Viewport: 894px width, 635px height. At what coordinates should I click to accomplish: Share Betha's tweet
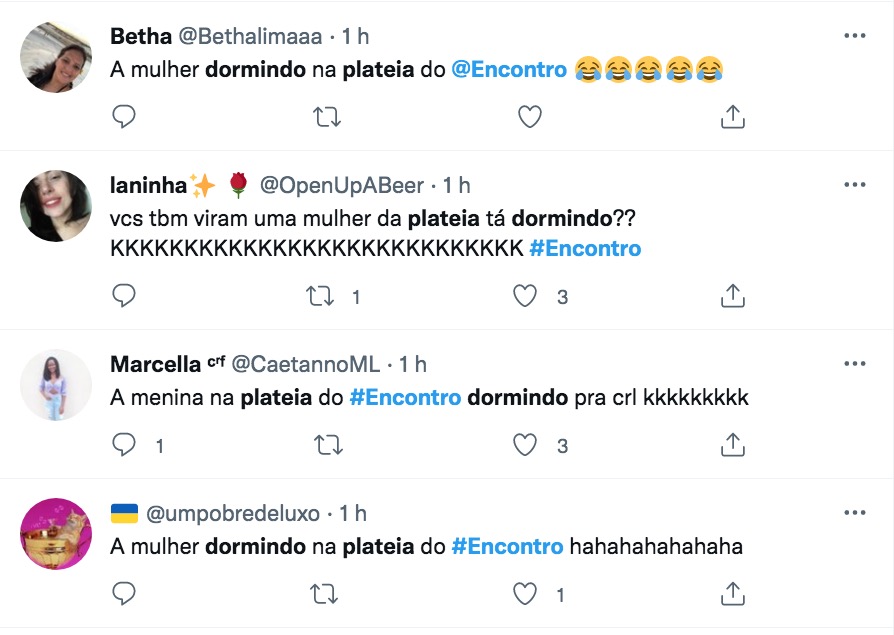click(733, 117)
